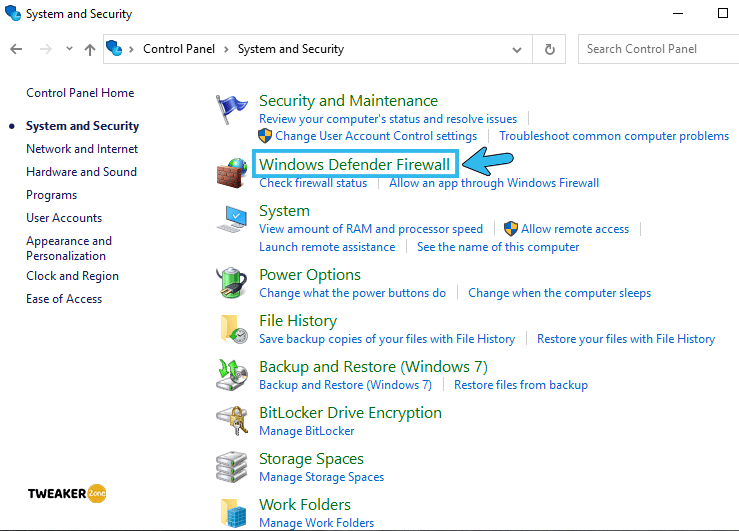Click the BitLocker drive lock icon
The image size is (739, 531).
pos(232,421)
